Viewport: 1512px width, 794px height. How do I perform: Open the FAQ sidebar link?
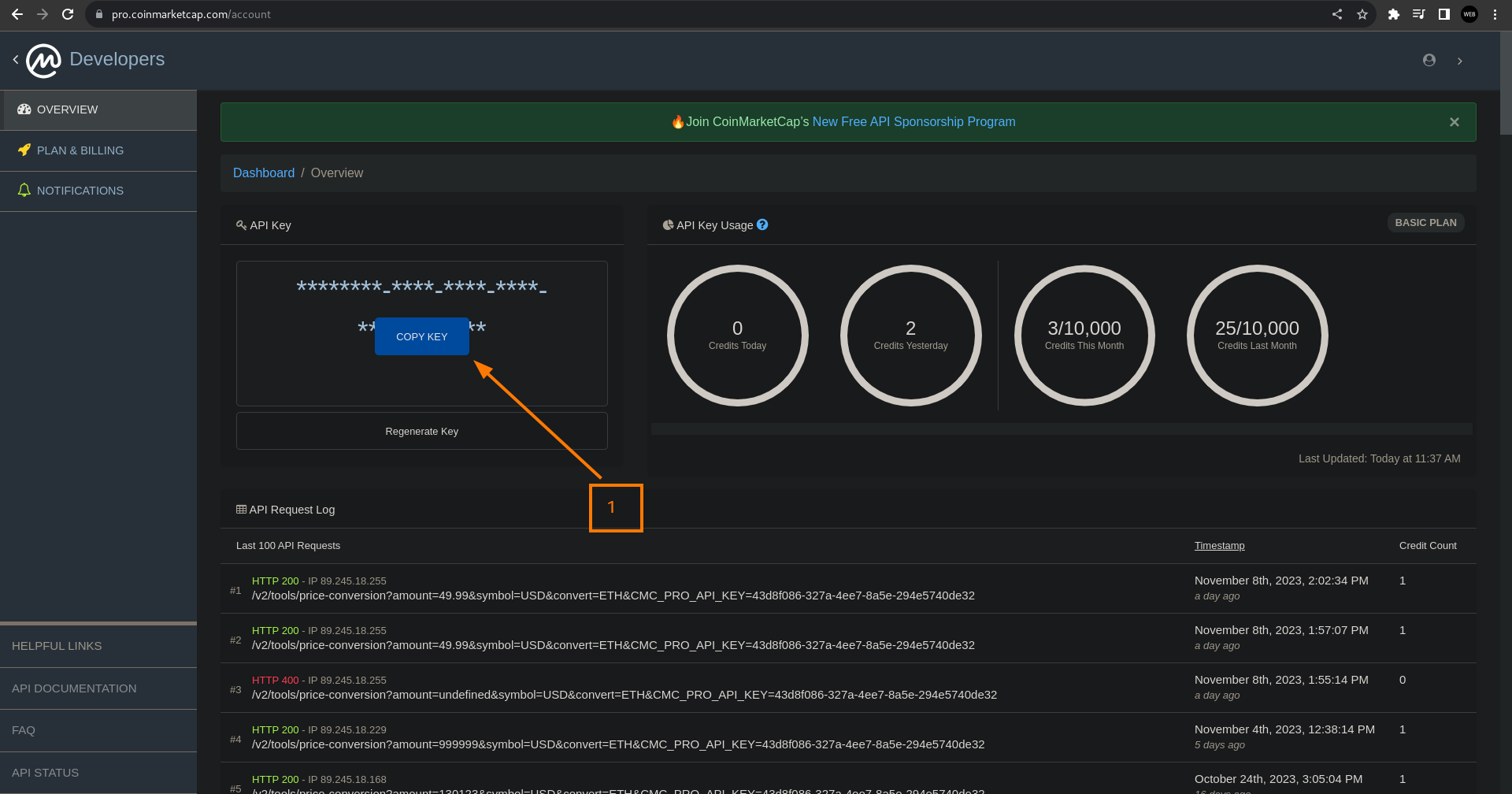coord(98,730)
